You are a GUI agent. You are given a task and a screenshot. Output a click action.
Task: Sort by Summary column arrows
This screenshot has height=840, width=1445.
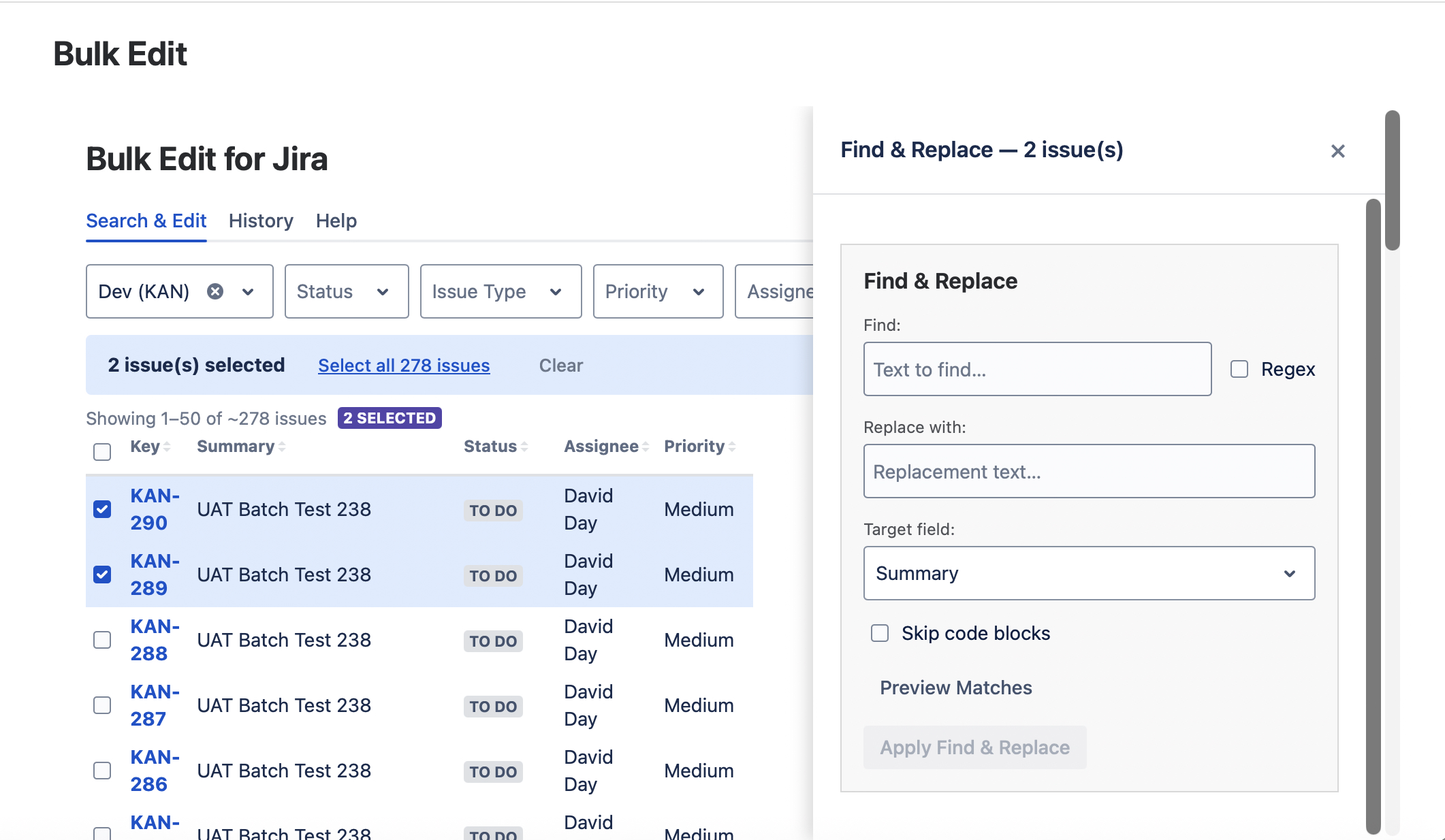(282, 447)
